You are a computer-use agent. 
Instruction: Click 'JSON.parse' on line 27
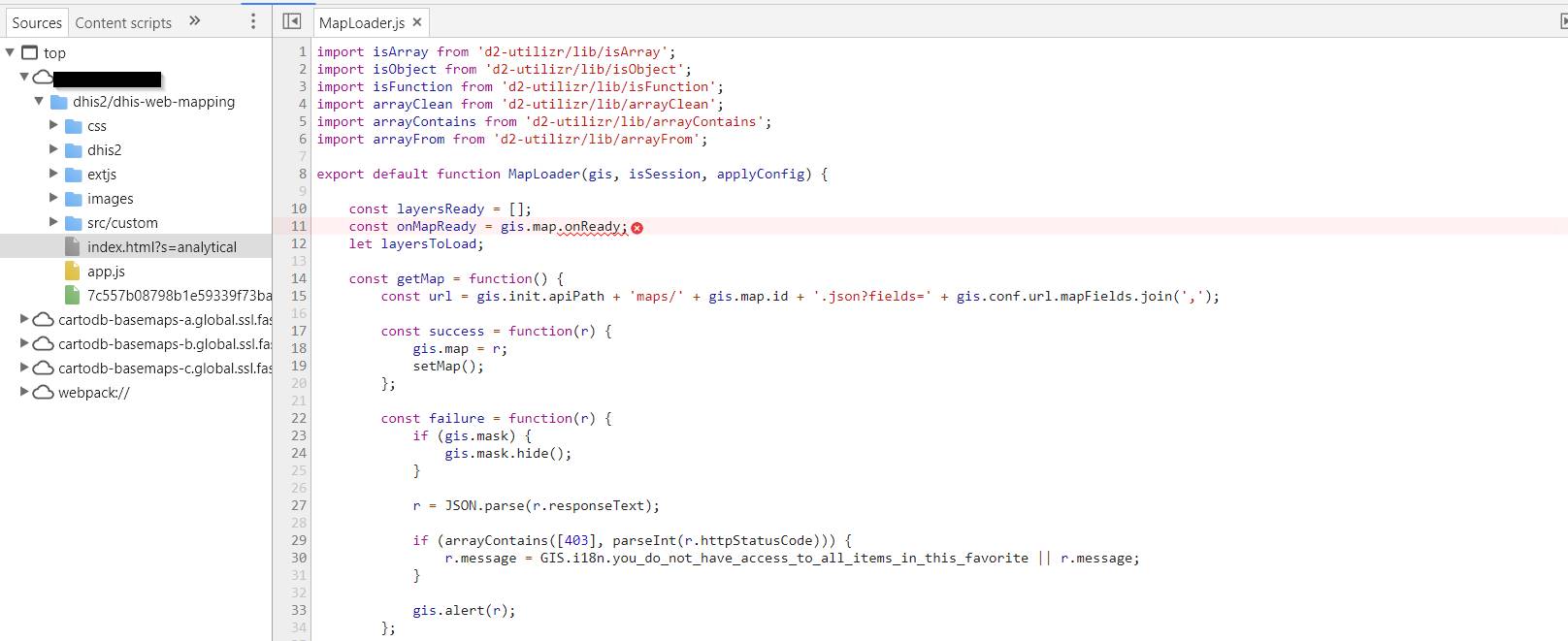(485, 505)
